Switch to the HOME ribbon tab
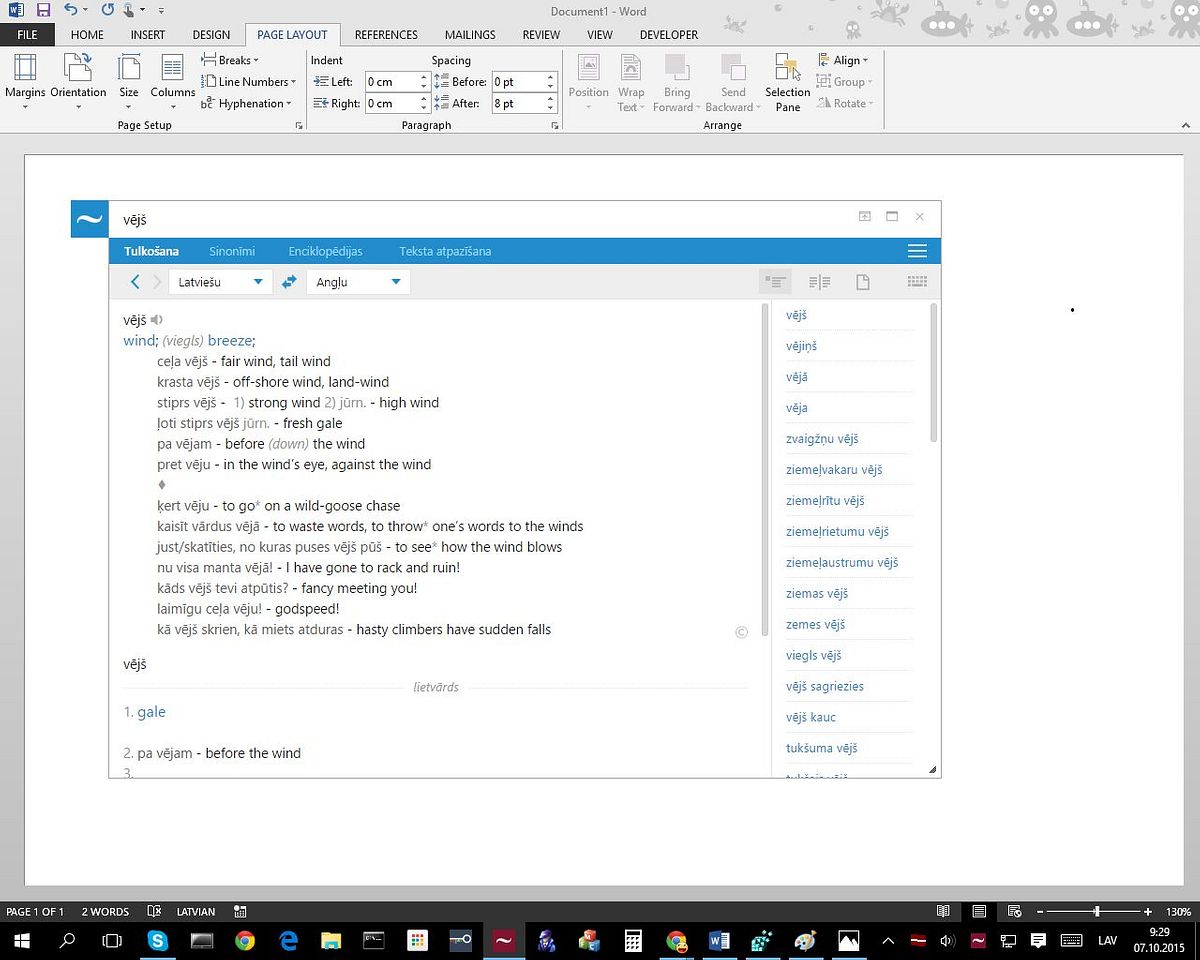Screen dimensions: 1200x960 tap(87, 34)
